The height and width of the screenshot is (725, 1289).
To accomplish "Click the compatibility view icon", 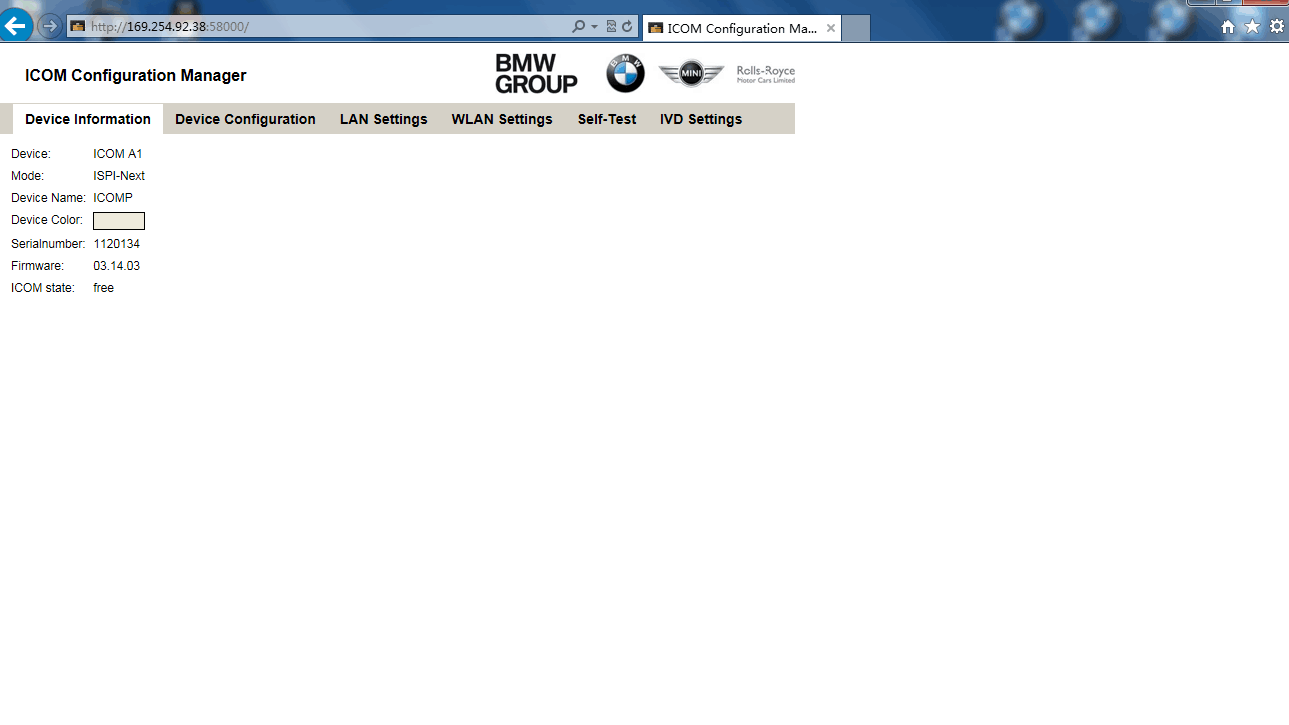I will (x=611, y=27).
